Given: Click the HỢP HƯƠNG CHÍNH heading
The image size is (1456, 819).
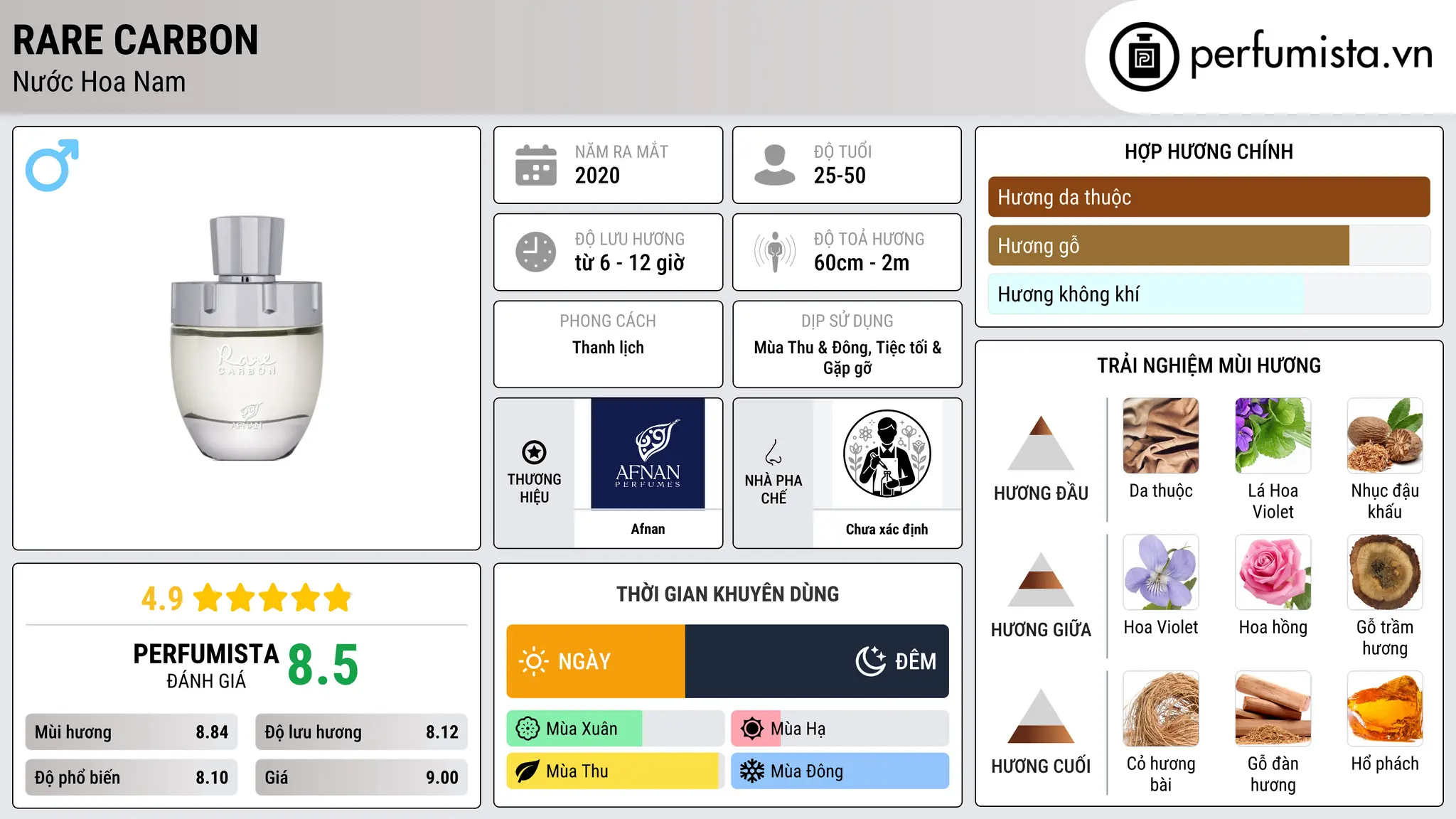Looking at the screenshot, I should (1209, 151).
